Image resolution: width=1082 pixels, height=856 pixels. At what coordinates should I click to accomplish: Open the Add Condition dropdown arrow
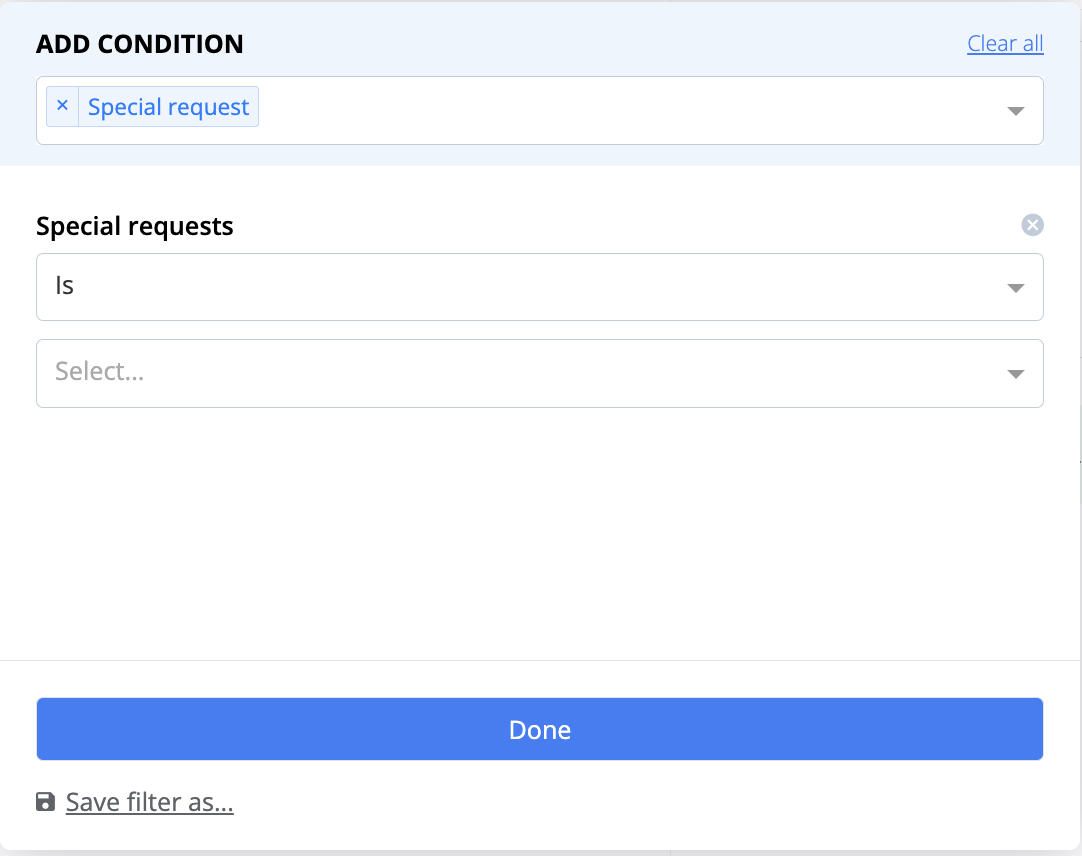(1015, 111)
